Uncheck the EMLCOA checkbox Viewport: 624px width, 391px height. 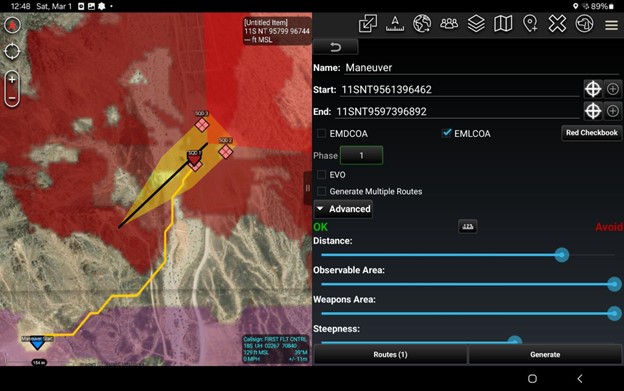pos(447,133)
